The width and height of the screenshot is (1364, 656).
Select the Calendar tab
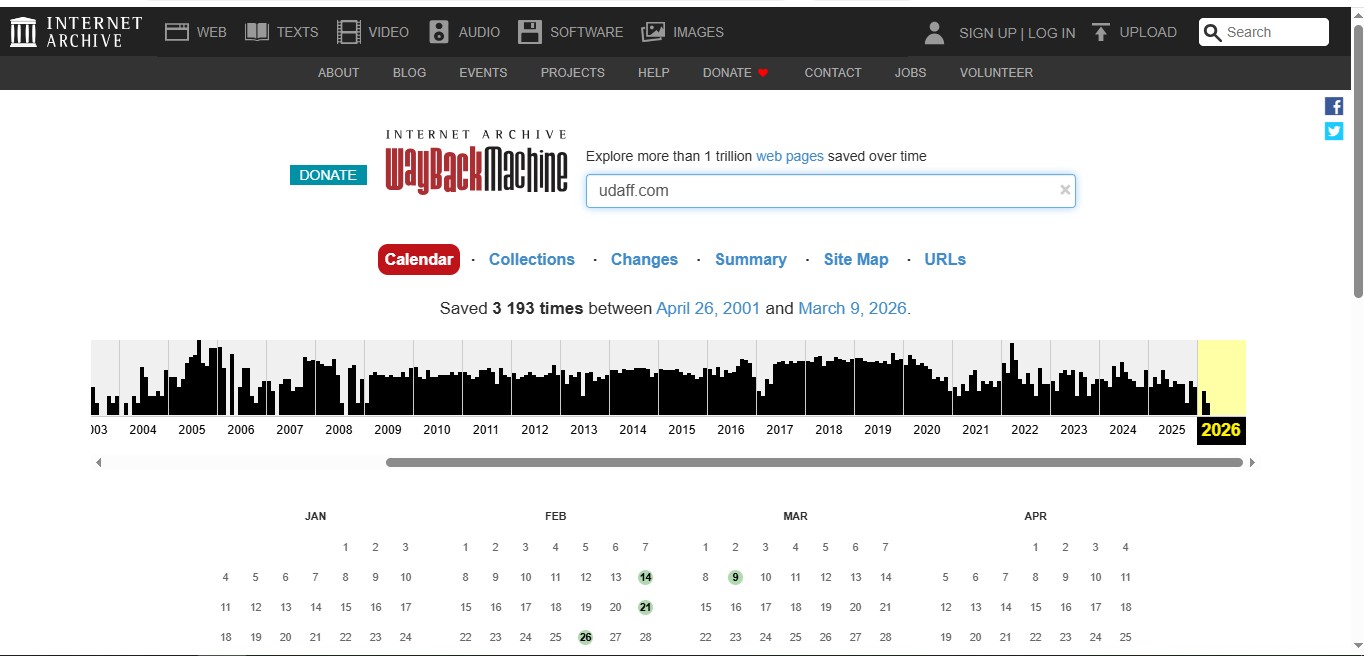tap(419, 259)
